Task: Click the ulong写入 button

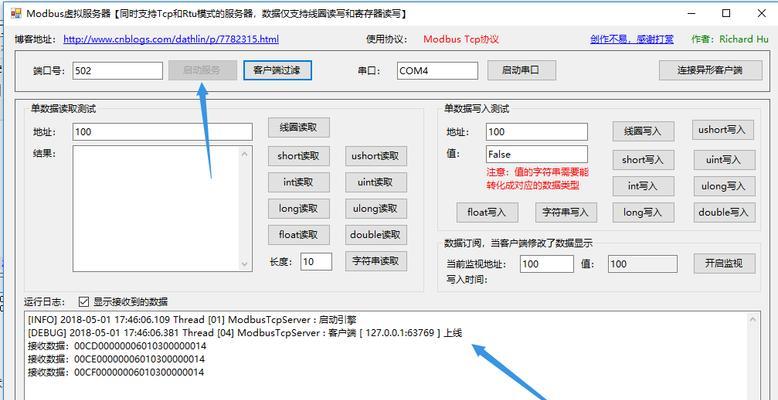Action: click(x=724, y=186)
